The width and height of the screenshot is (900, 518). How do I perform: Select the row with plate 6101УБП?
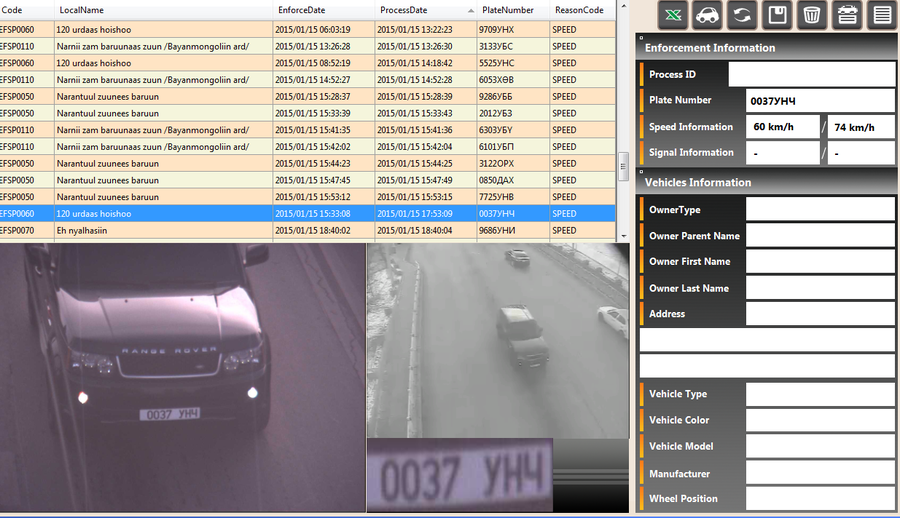tap(307, 146)
